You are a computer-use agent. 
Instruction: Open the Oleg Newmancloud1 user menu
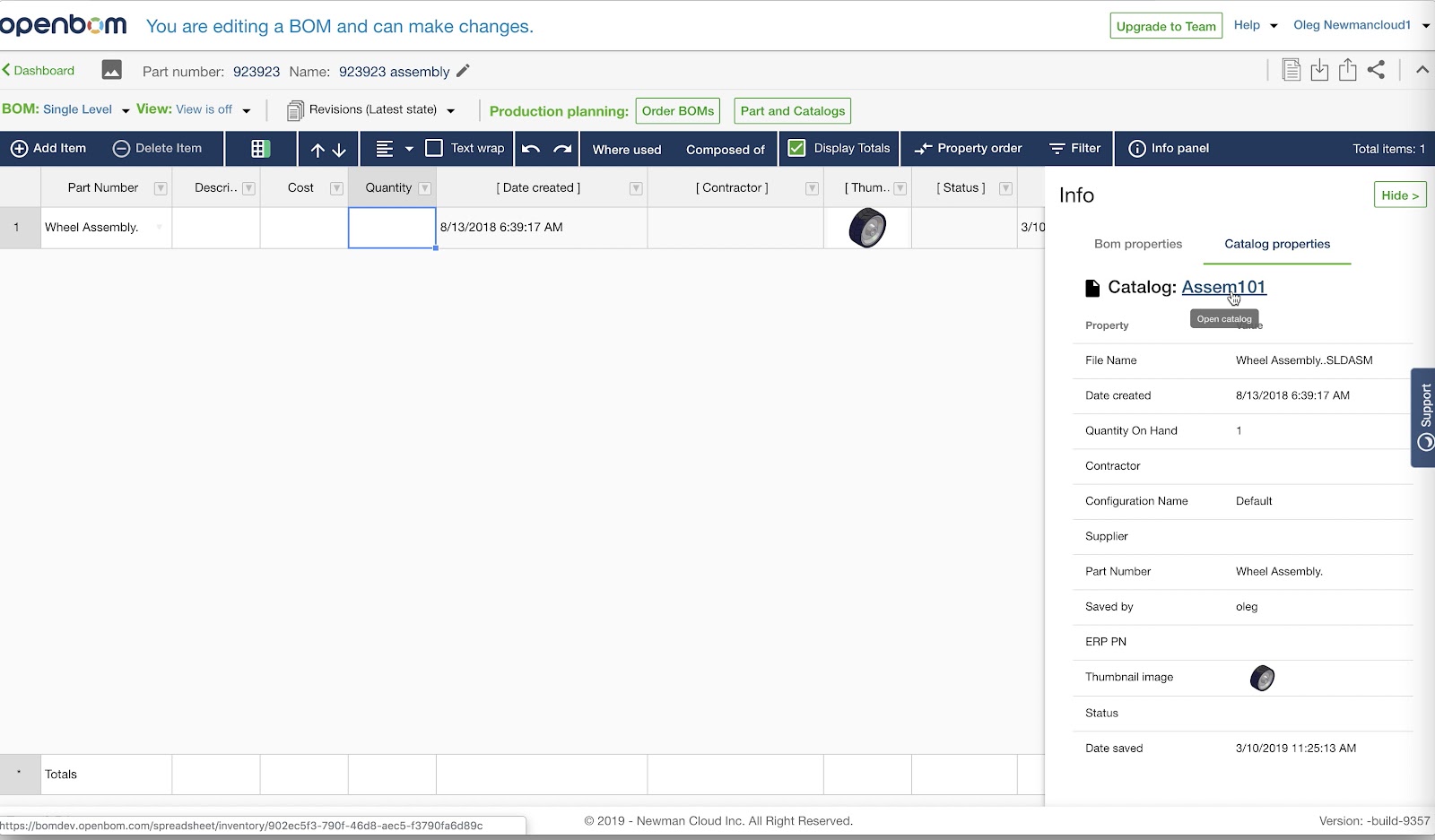(1361, 25)
